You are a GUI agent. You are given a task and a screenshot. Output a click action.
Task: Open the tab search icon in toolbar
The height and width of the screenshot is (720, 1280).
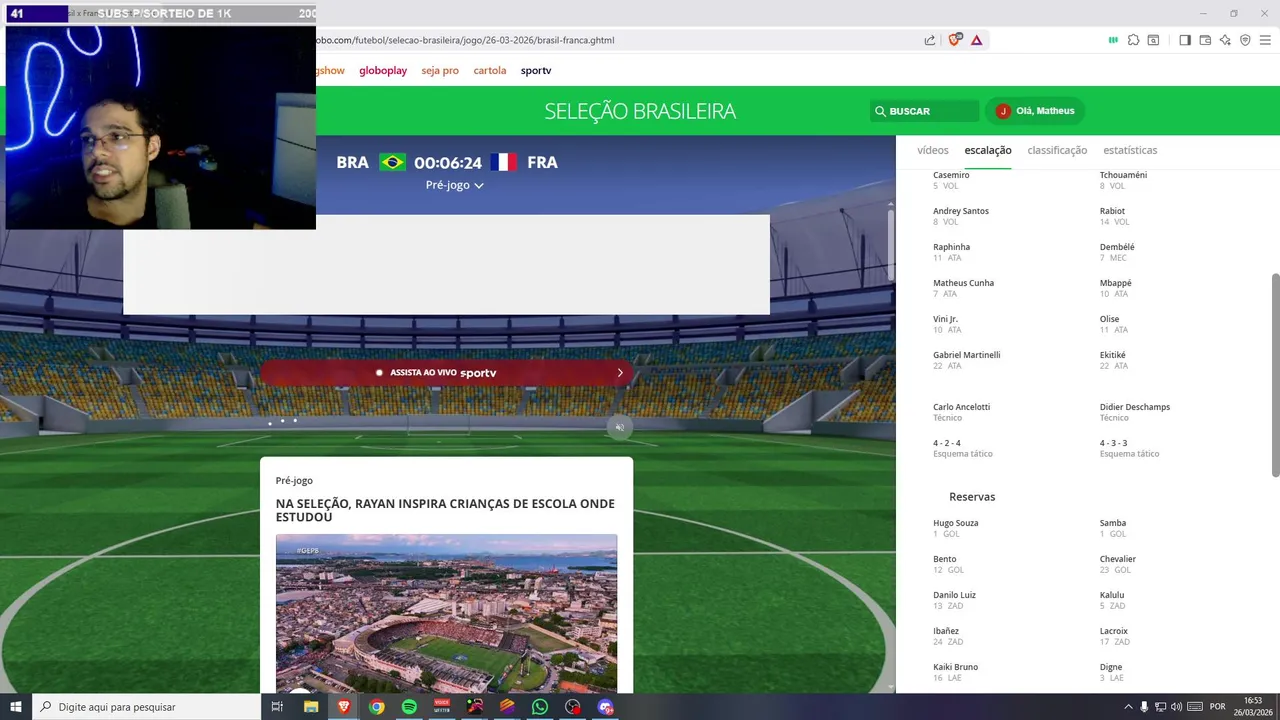[x=1153, y=40]
